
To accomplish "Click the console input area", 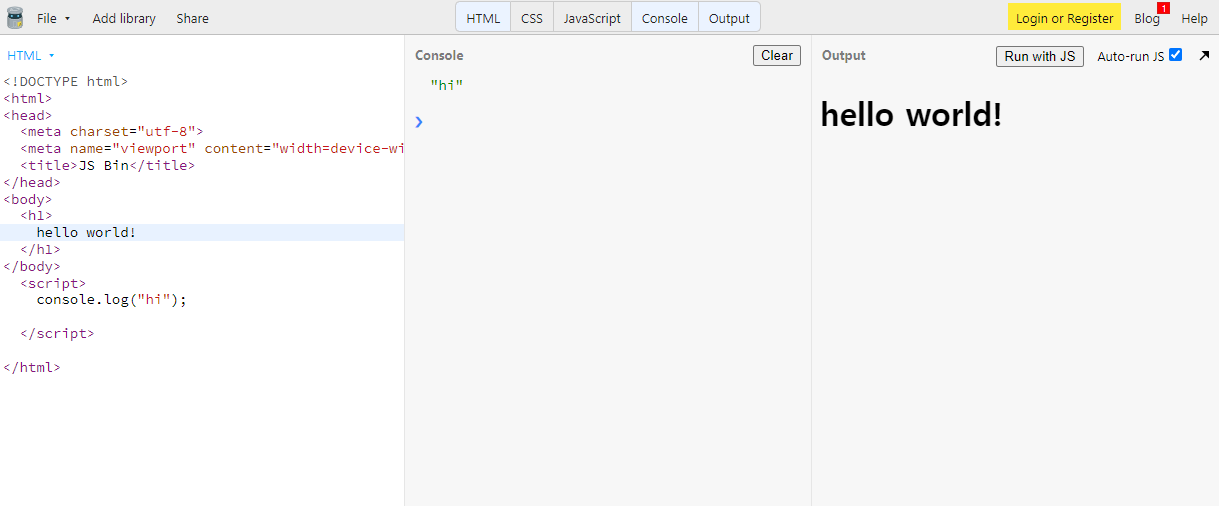I will point(615,122).
